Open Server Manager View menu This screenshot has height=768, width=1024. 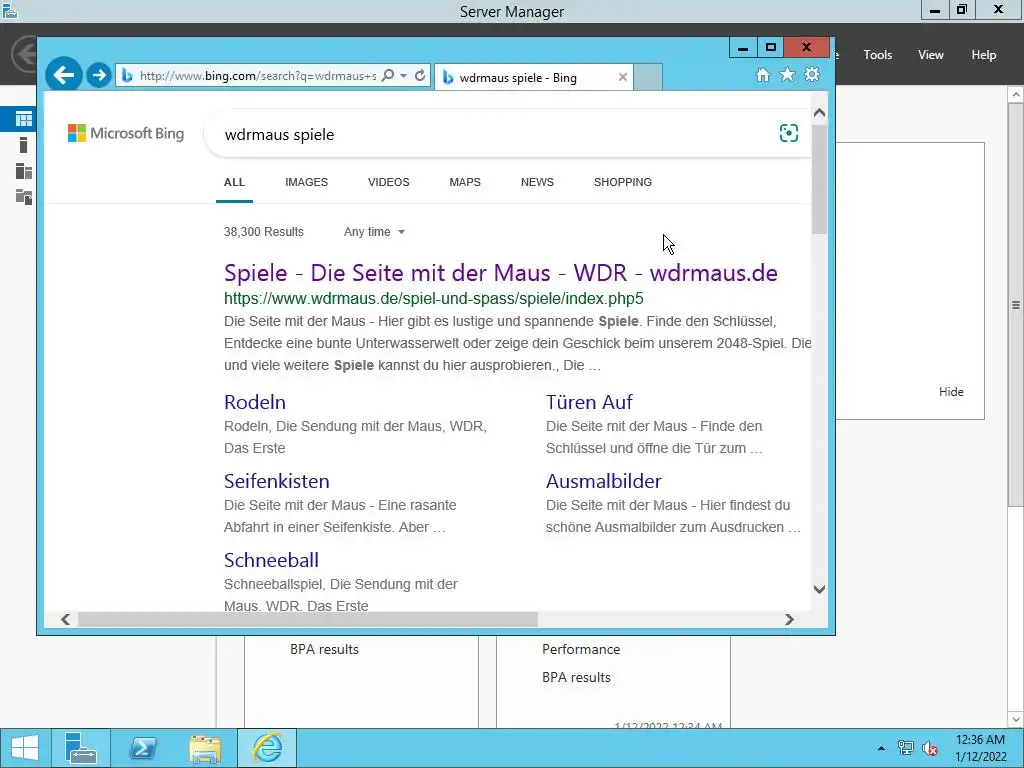[931, 55]
